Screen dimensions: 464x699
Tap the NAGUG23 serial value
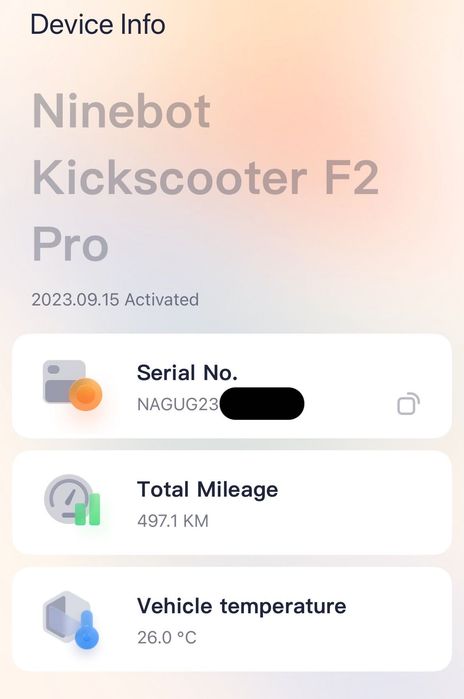(178, 404)
